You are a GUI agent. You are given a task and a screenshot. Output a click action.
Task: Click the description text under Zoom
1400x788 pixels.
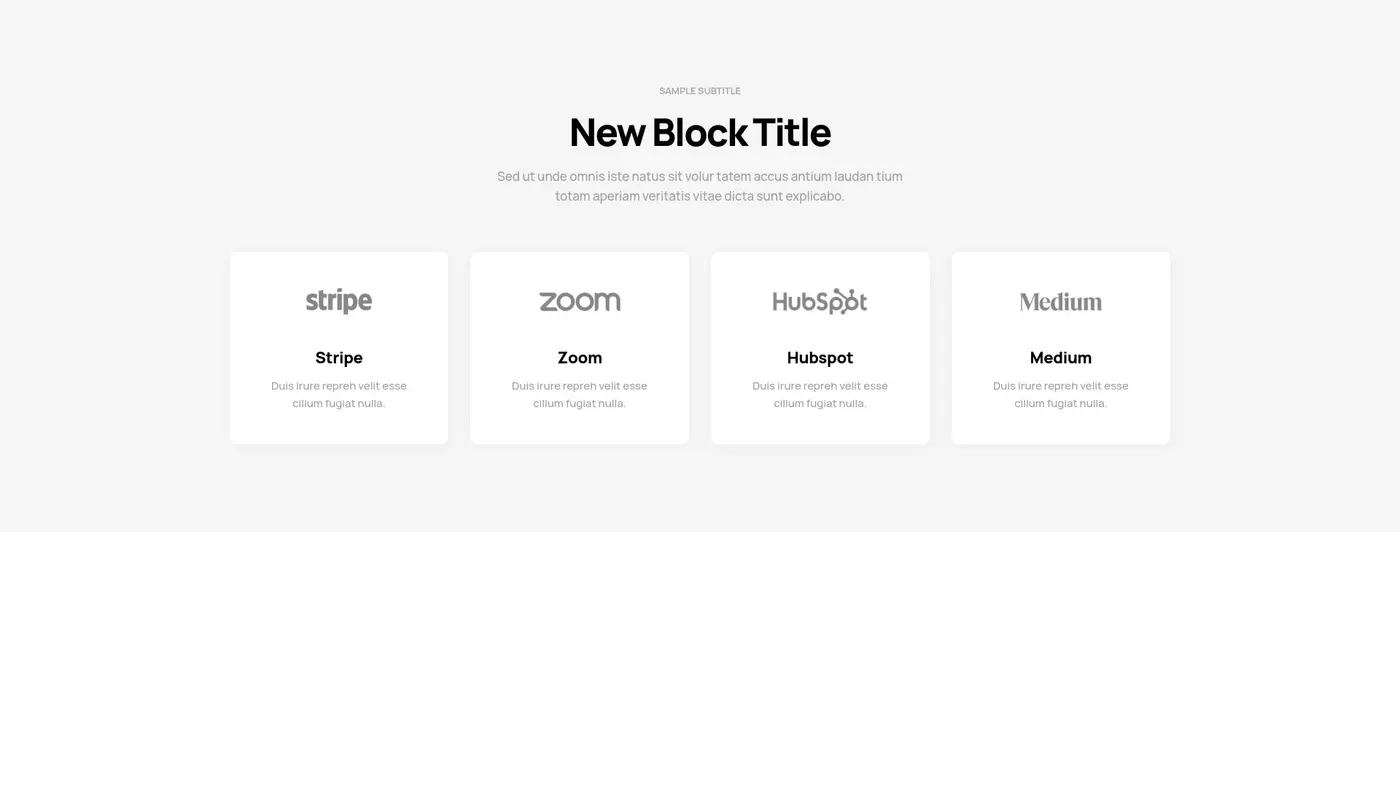(x=579, y=395)
